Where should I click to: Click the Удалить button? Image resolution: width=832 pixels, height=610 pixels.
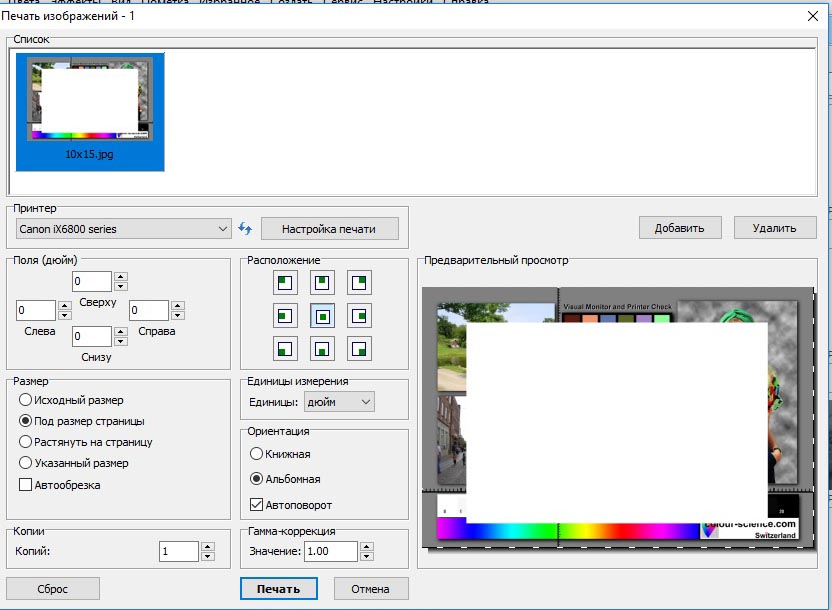pos(775,228)
